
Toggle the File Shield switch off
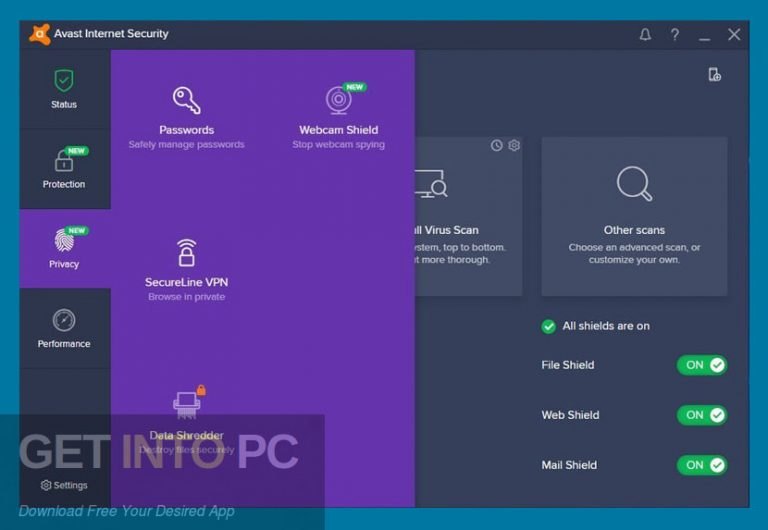[x=702, y=365]
